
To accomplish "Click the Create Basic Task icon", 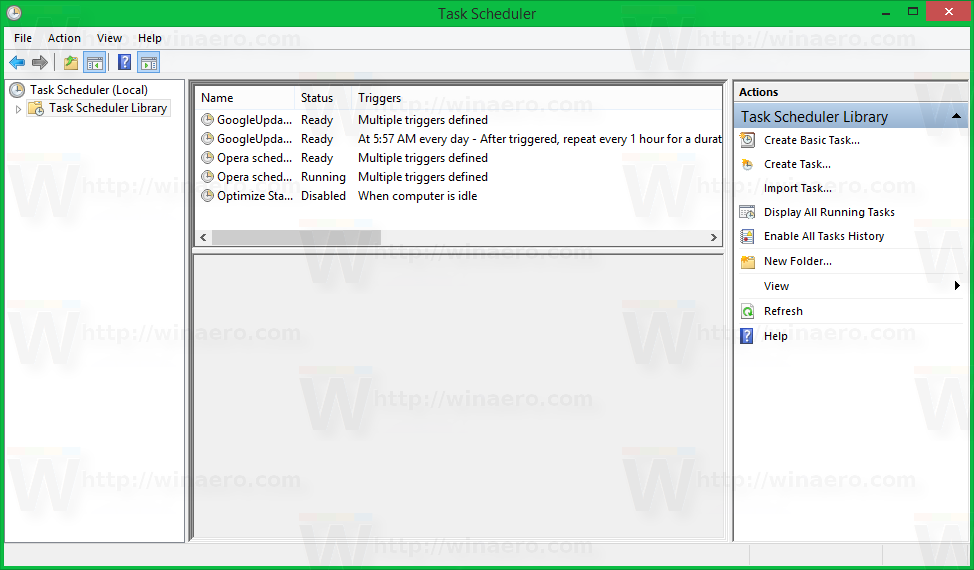I will (x=747, y=140).
